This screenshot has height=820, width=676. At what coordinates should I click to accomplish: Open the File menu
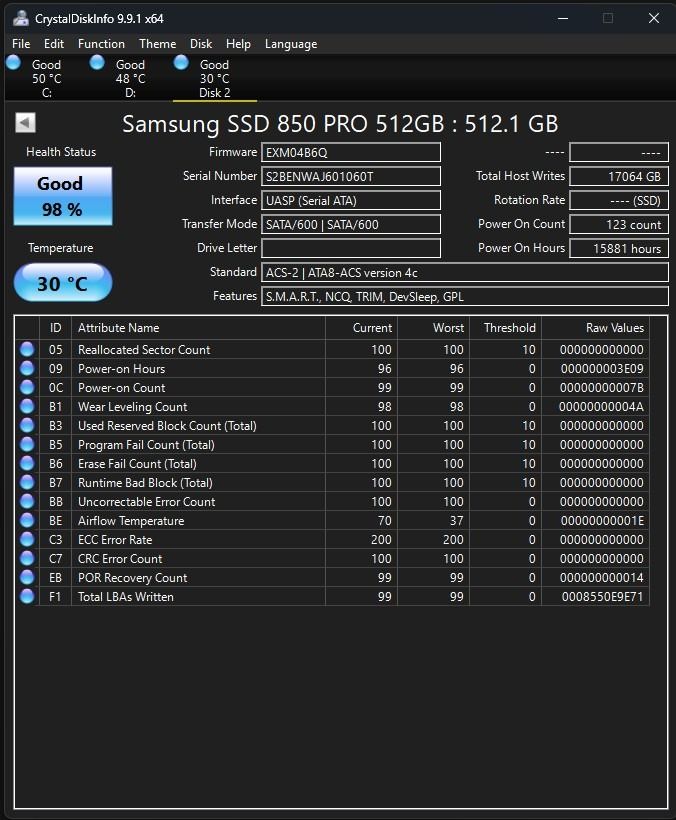21,44
